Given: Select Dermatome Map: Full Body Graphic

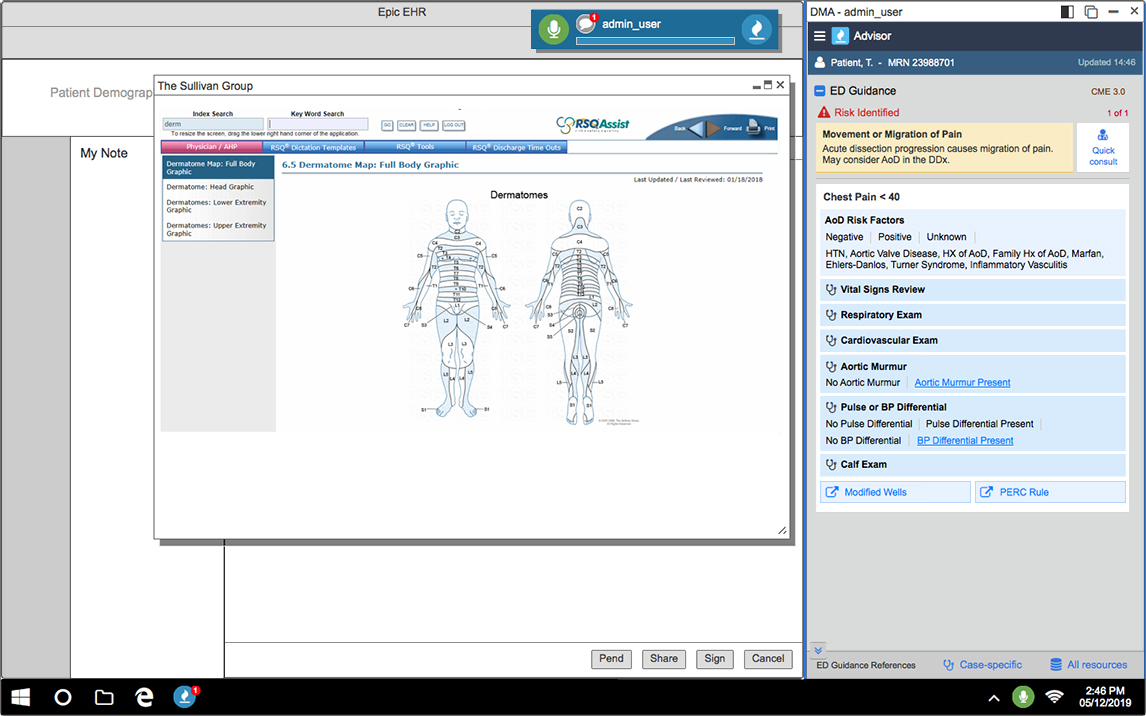Looking at the screenshot, I should pos(218,168).
